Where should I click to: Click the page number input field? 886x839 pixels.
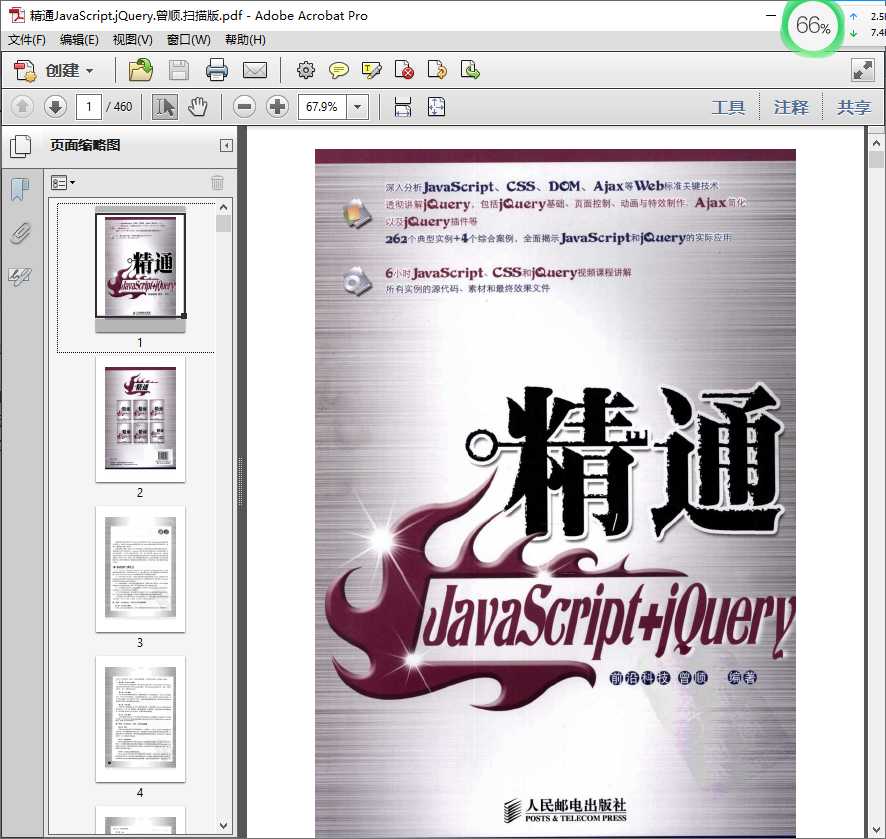pyautogui.click(x=89, y=106)
